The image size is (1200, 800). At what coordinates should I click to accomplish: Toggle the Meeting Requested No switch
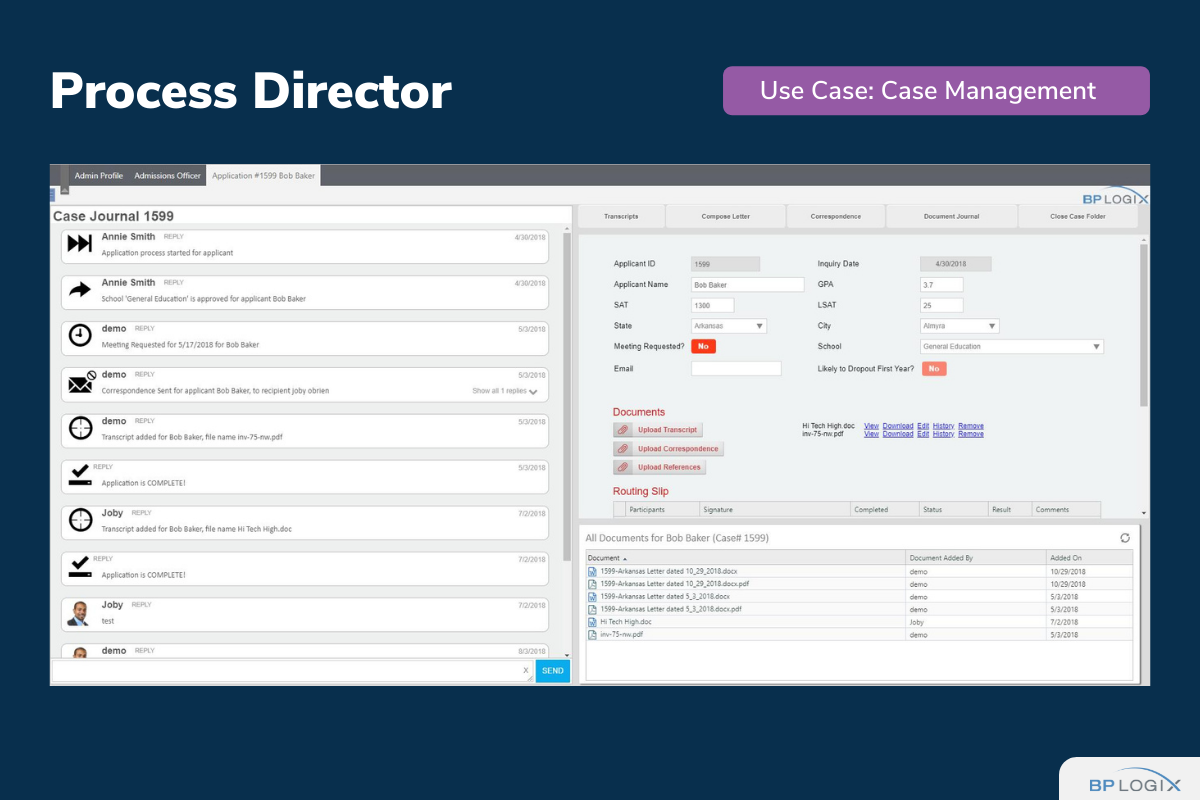tap(703, 346)
